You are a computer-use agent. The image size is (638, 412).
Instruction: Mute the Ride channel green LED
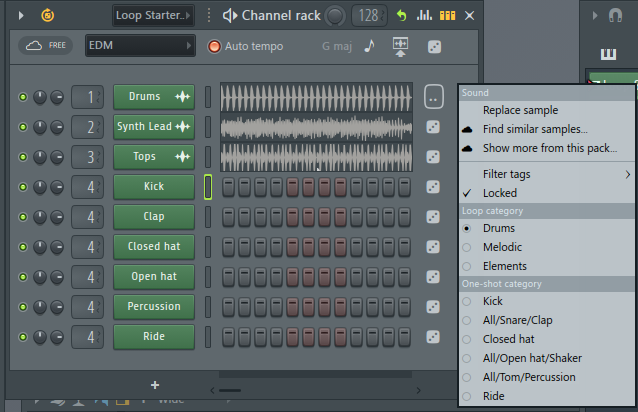pos(23,337)
